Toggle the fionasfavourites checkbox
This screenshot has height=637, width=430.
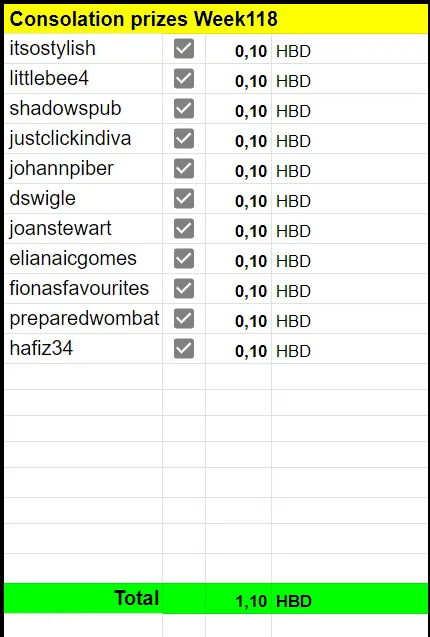coord(184,289)
